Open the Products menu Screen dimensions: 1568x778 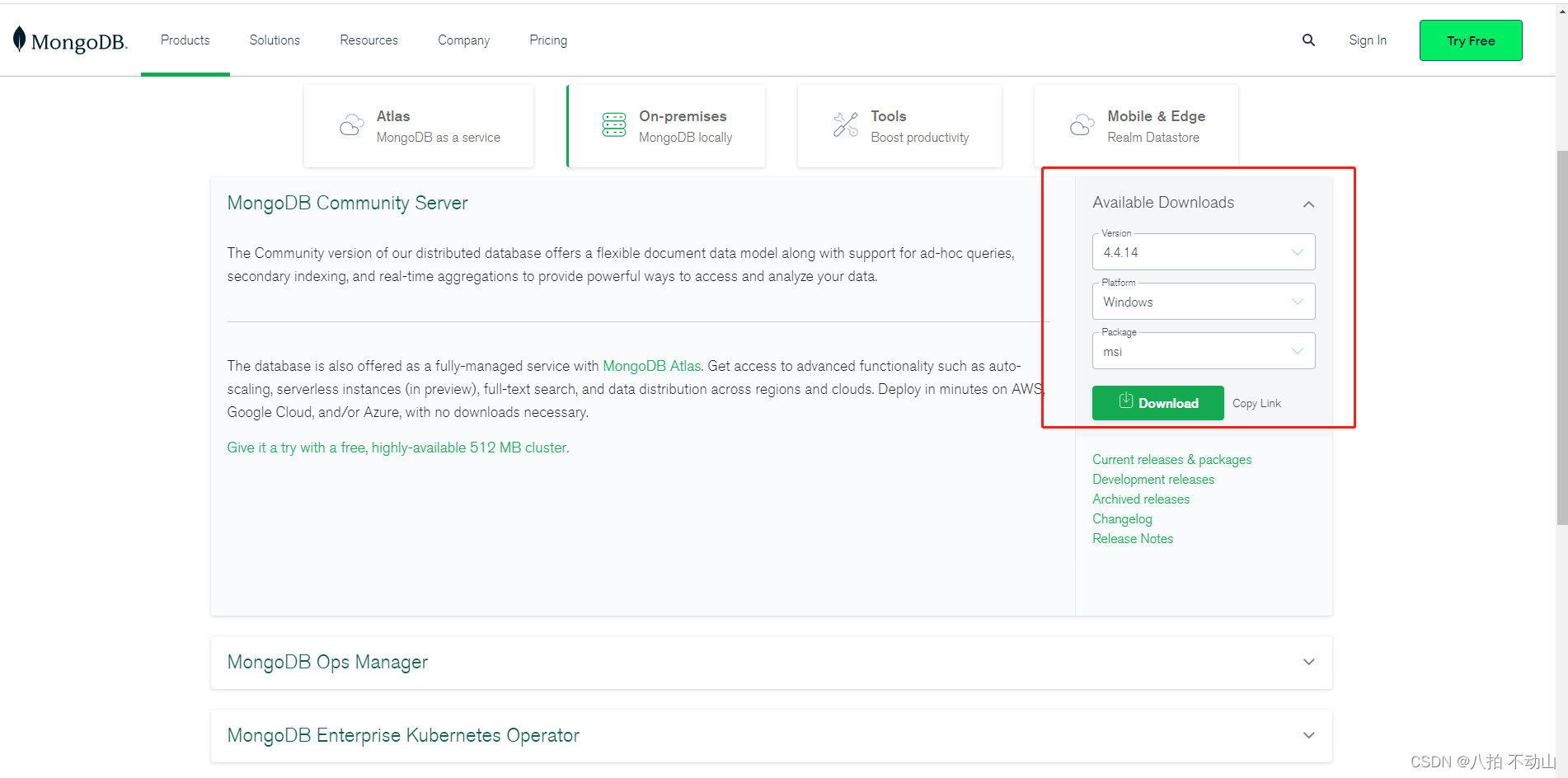pyautogui.click(x=185, y=40)
